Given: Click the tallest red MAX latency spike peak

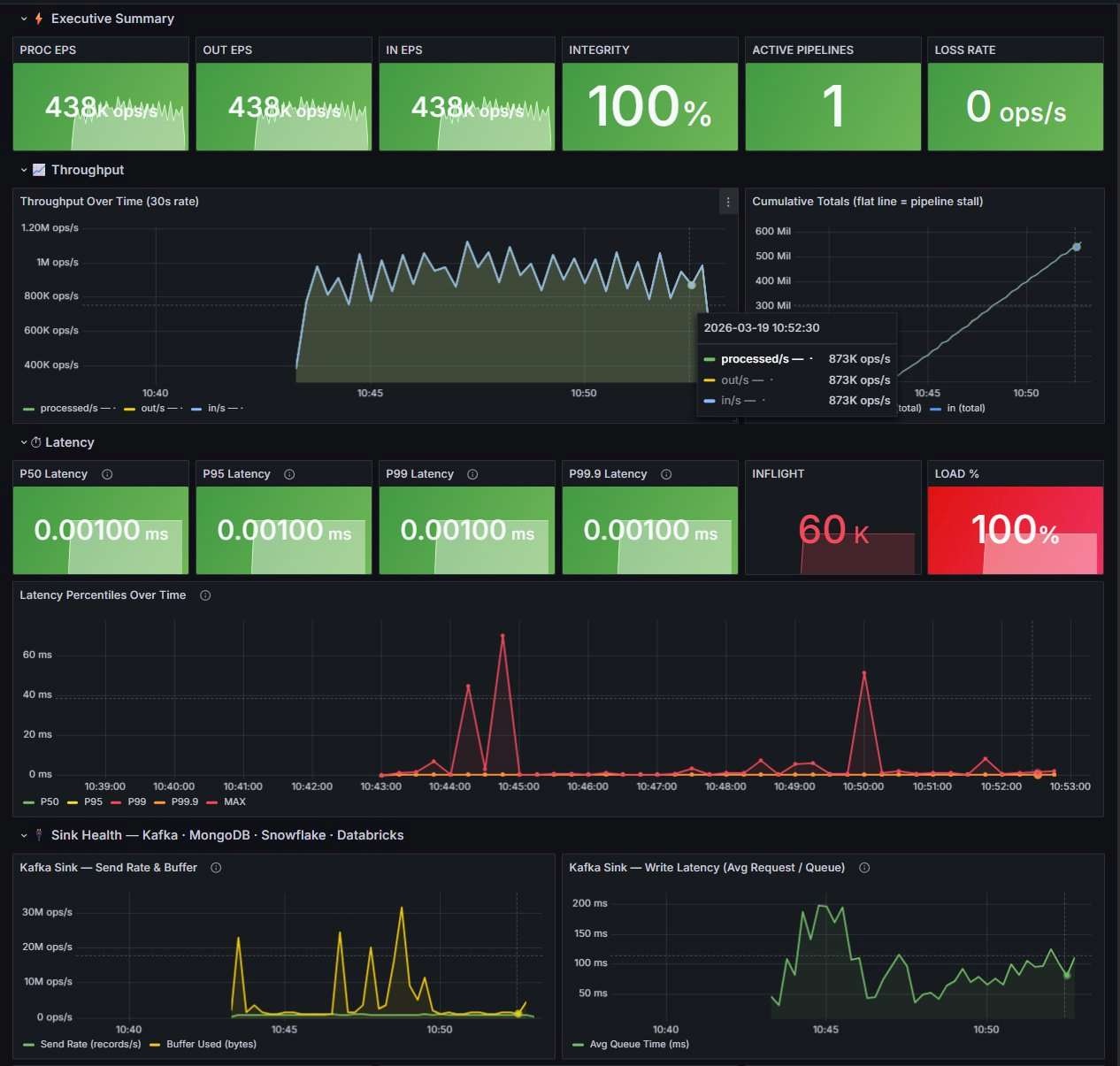Looking at the screenshot, I should 502,636.
